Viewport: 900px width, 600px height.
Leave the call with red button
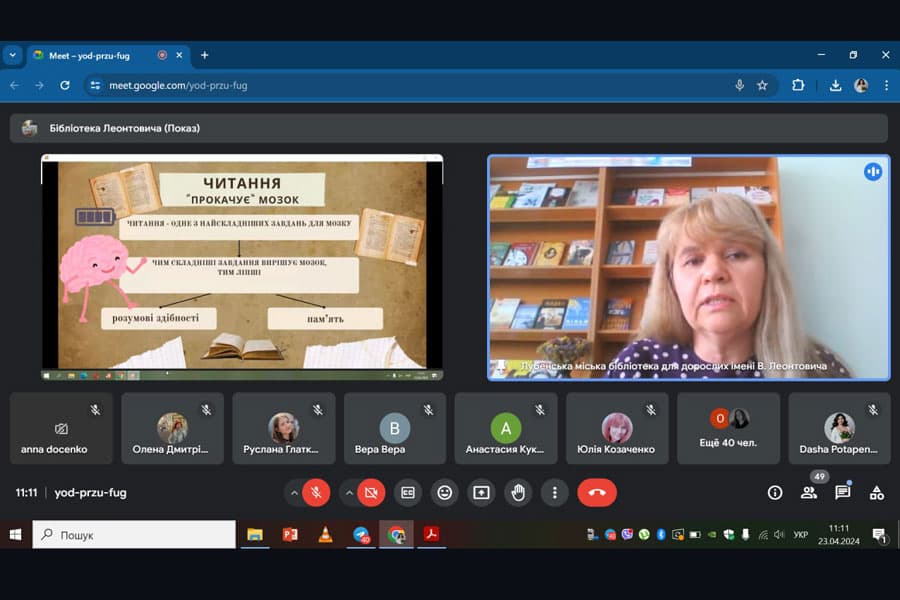pyautogui.click(x=597, y=492)
